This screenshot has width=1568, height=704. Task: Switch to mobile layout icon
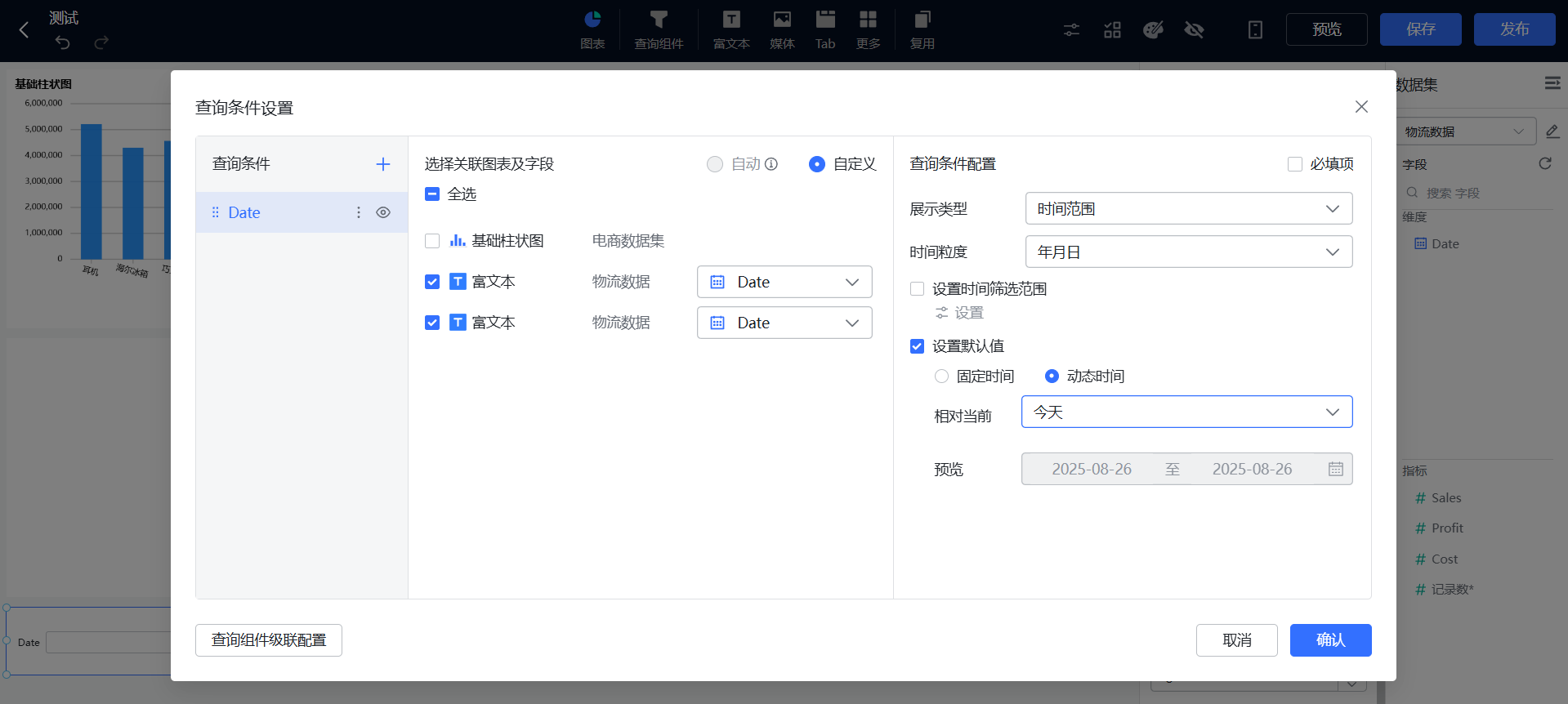pos(1255,30)
